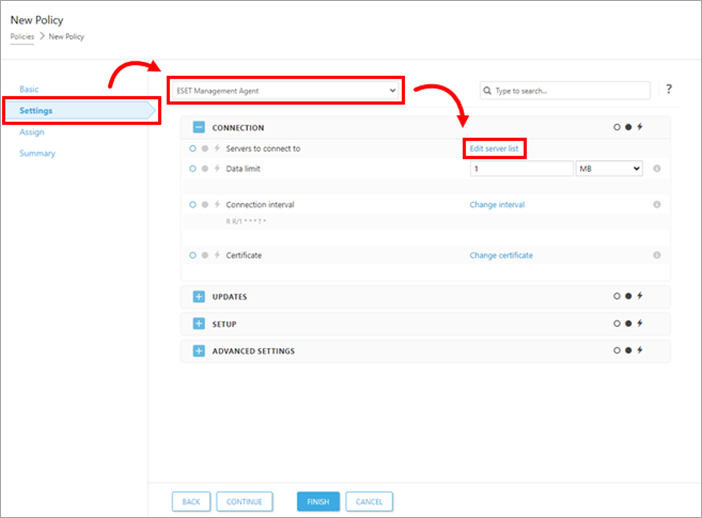Click the 'Servers to connect to' label
Viewport: 702px width, 518px height.
click(x=263, y=149)
